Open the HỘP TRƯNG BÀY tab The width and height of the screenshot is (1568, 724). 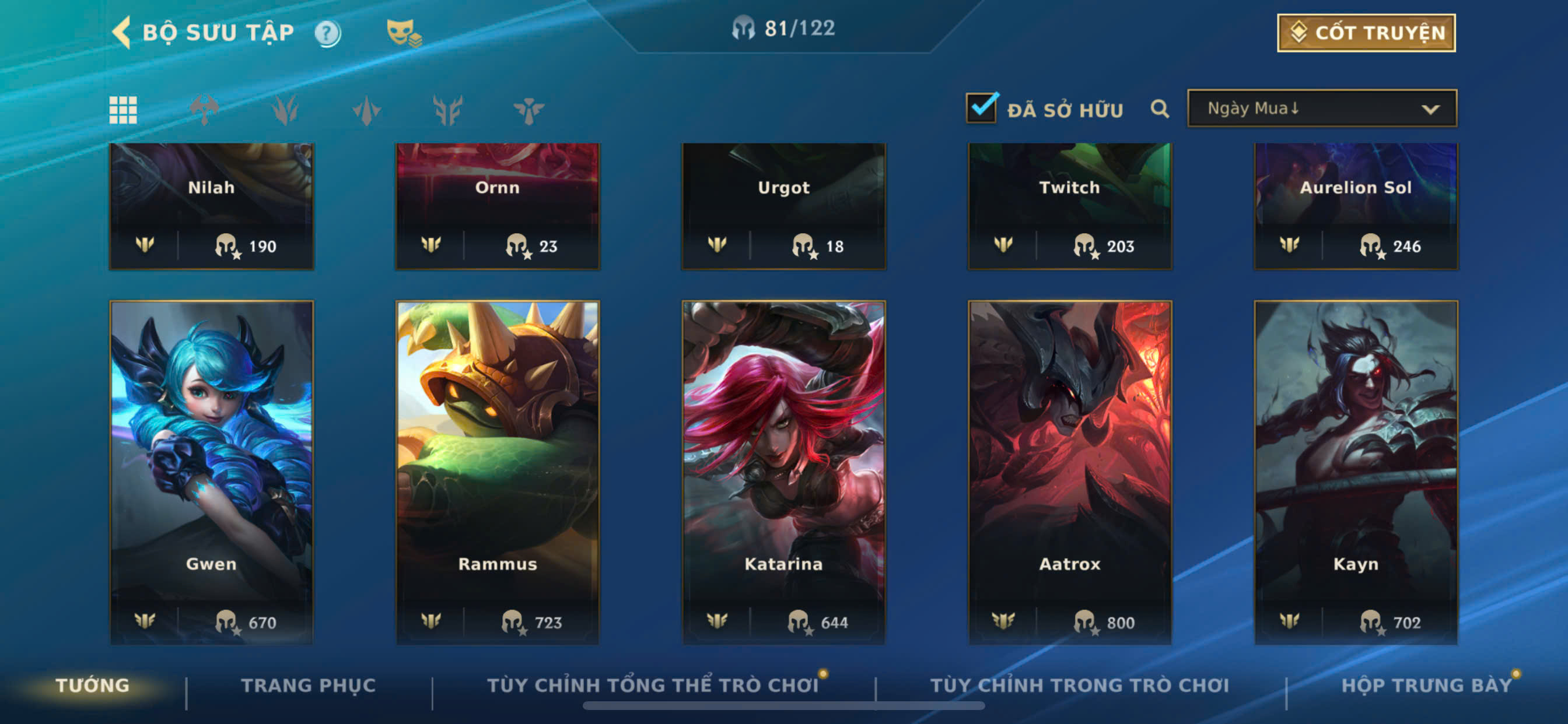(1427, 686)
